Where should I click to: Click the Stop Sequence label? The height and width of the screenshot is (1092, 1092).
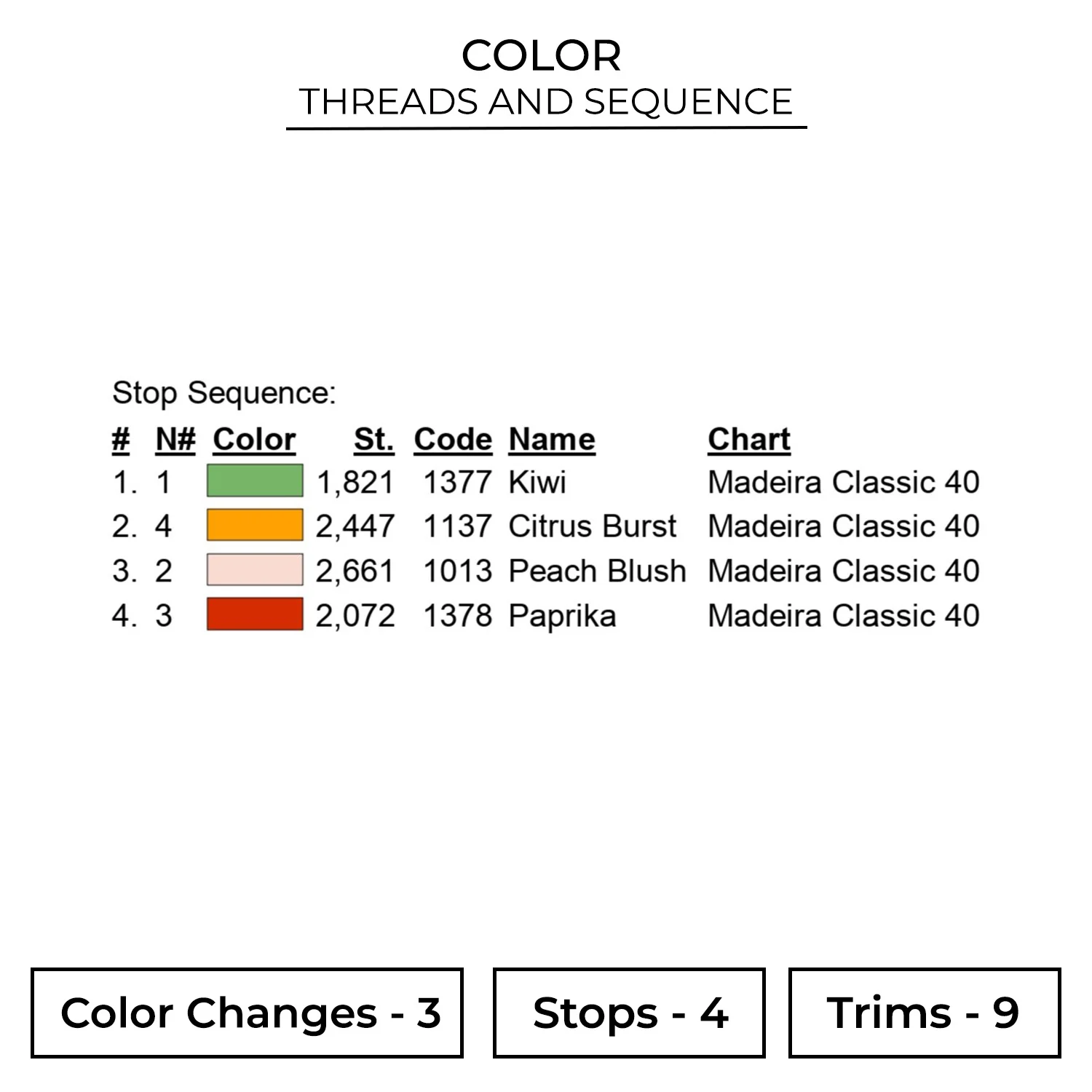click(224, 393)
